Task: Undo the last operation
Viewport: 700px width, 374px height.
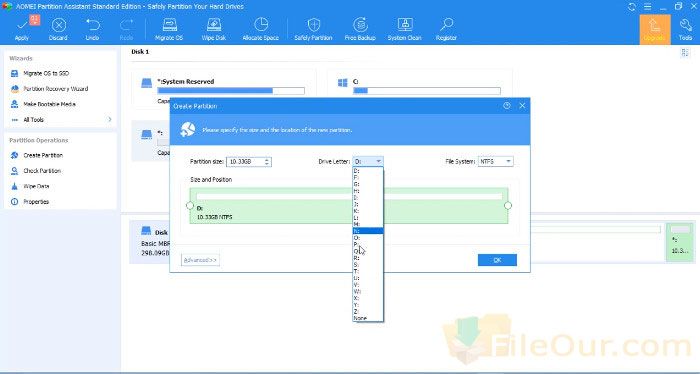Action: [92, 29]
